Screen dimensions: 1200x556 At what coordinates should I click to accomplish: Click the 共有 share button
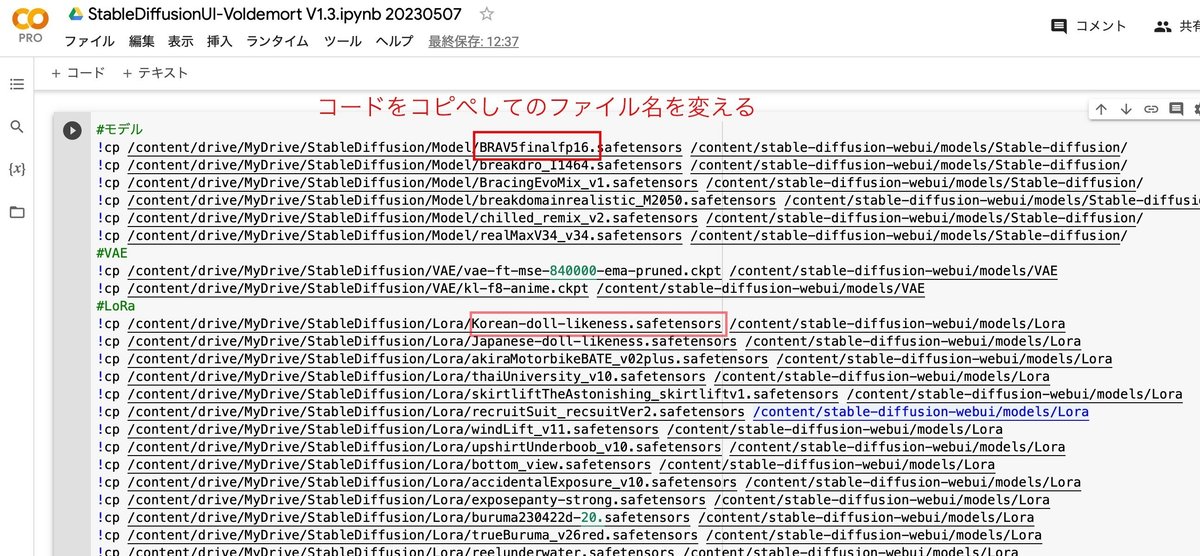tap(1176, 27)
